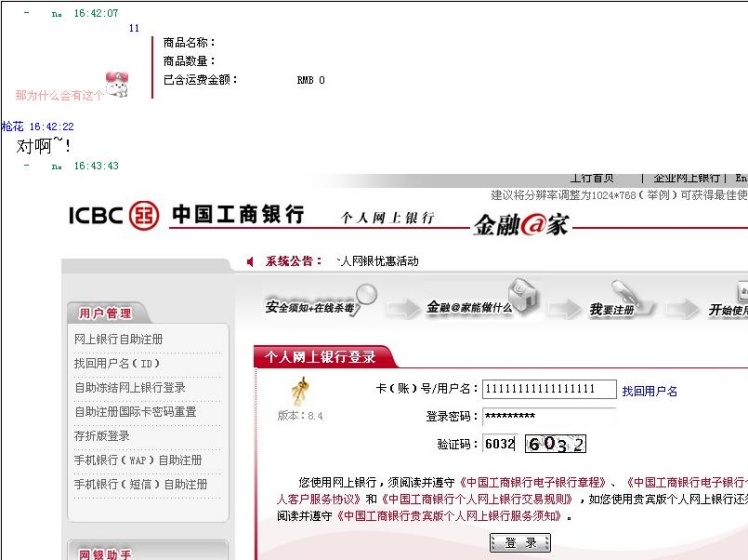Click the golden key icon above version
The height and width of the screenshot is (560, 748).
point(298,389)
